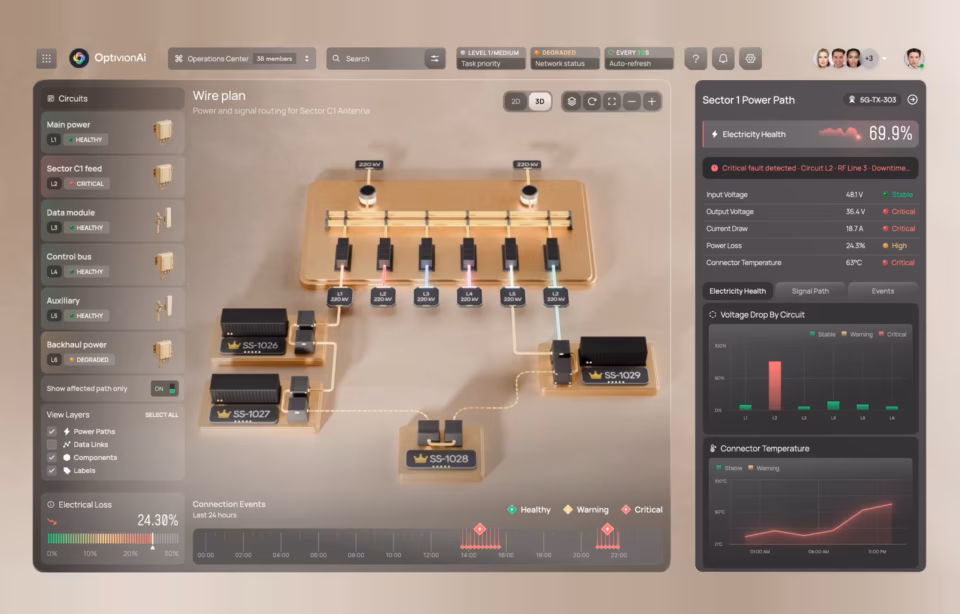Click the layers stack icon in Wire plan toolbar
The width and height of the screenshot is (960, 614).
(572, 102)
